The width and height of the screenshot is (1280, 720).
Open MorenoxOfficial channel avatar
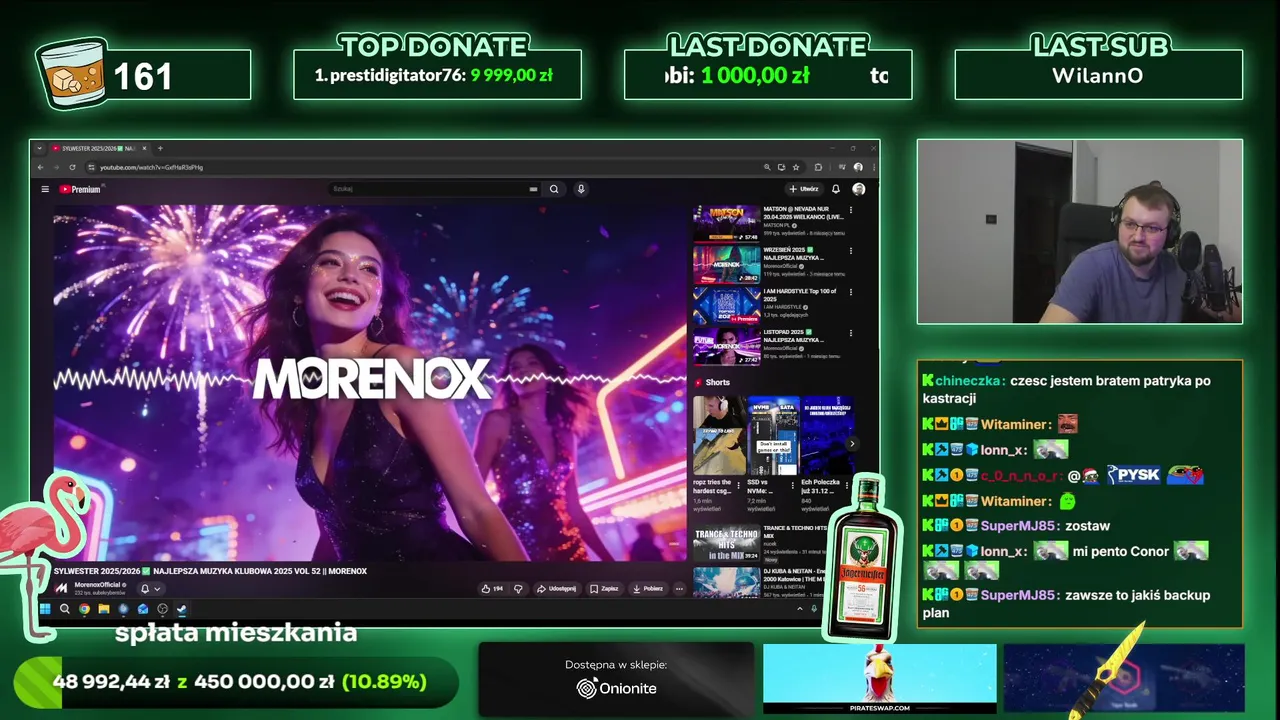point(62,588)
